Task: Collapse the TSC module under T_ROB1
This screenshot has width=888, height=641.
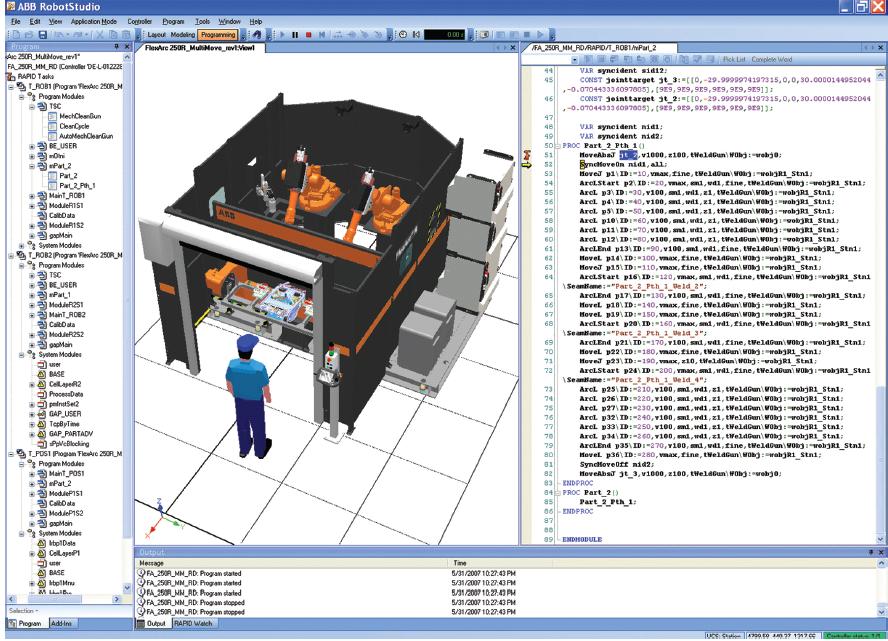Action: coord(32,106)
